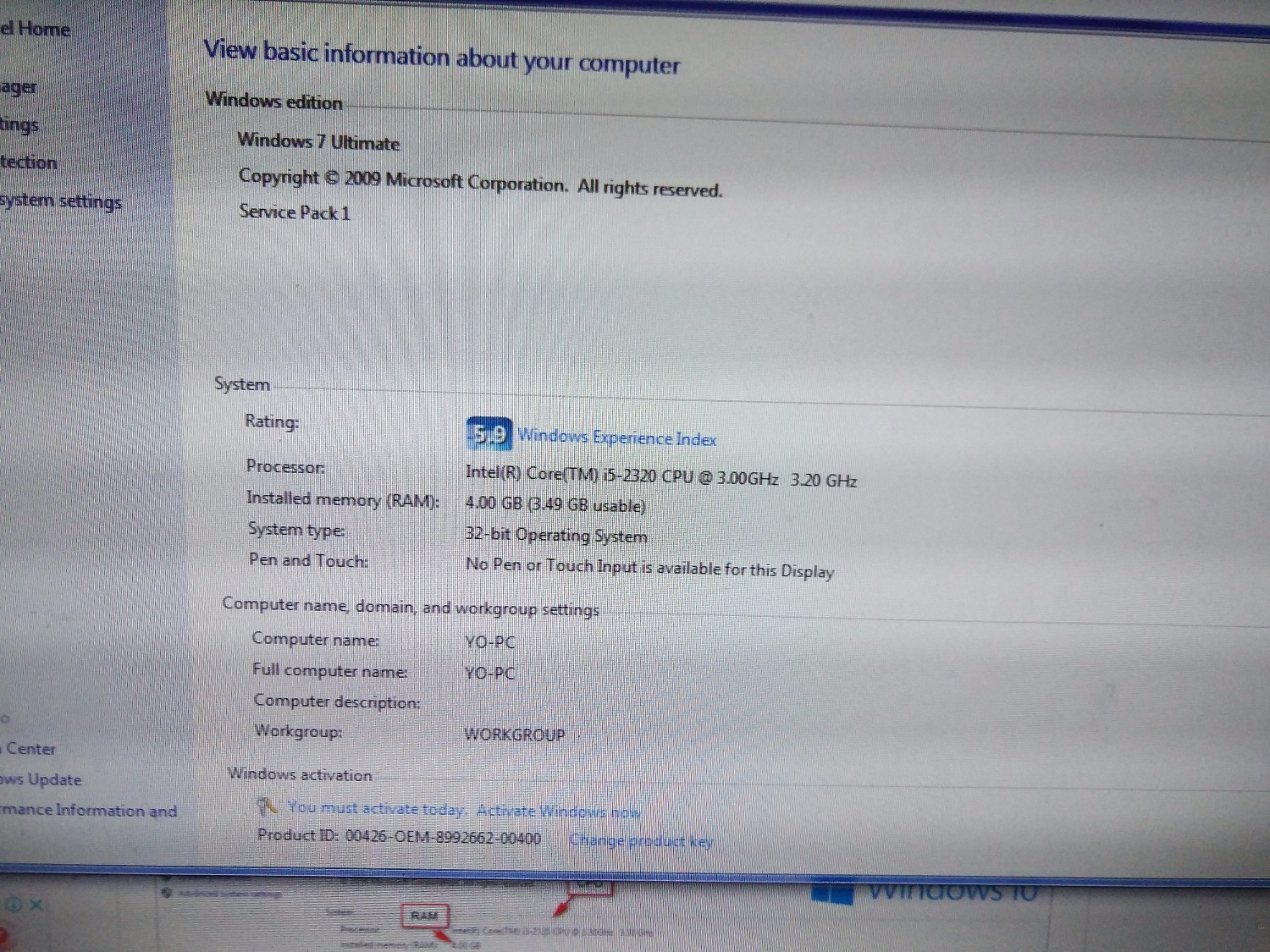This screenshot has height=952, width=1270.
Task: Click the '32-bit Operating System' value
Action: click(x=556, y=535)
